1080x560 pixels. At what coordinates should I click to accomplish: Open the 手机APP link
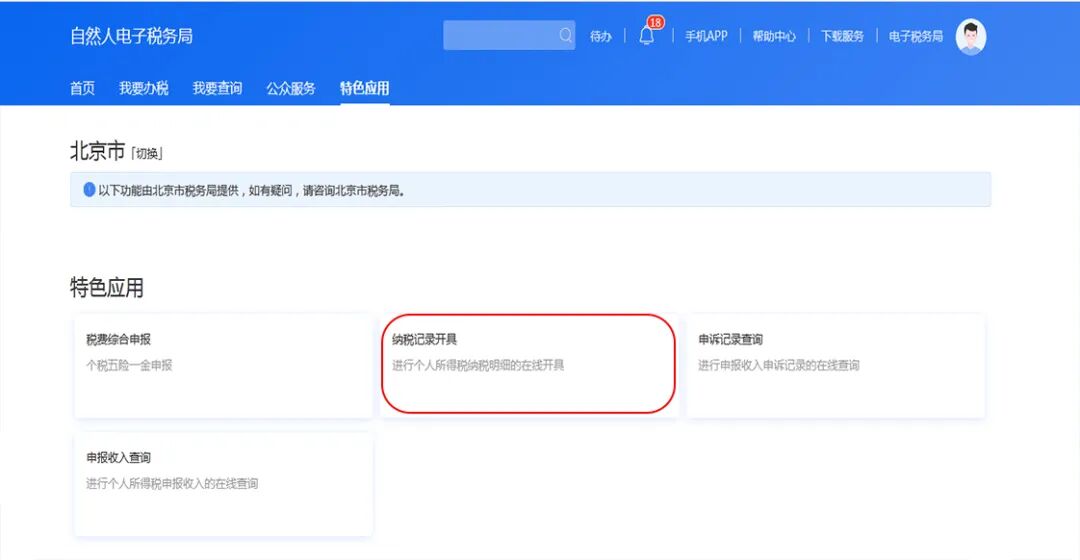pyautogui.click(x=706, y=37)
